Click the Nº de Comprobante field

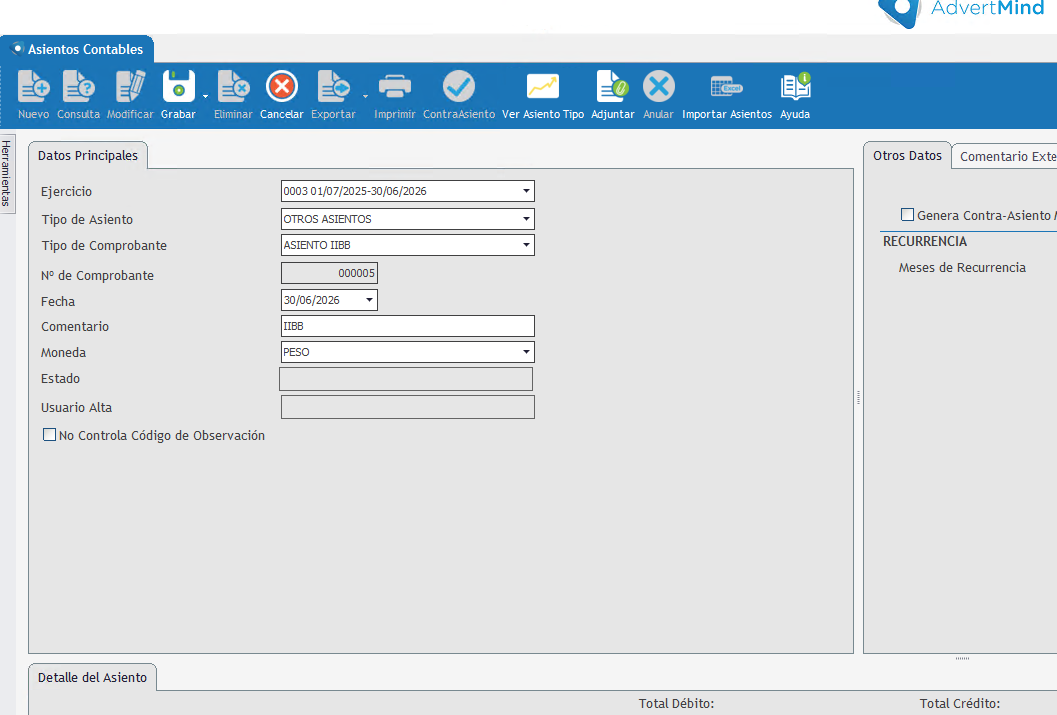(329, 273)
